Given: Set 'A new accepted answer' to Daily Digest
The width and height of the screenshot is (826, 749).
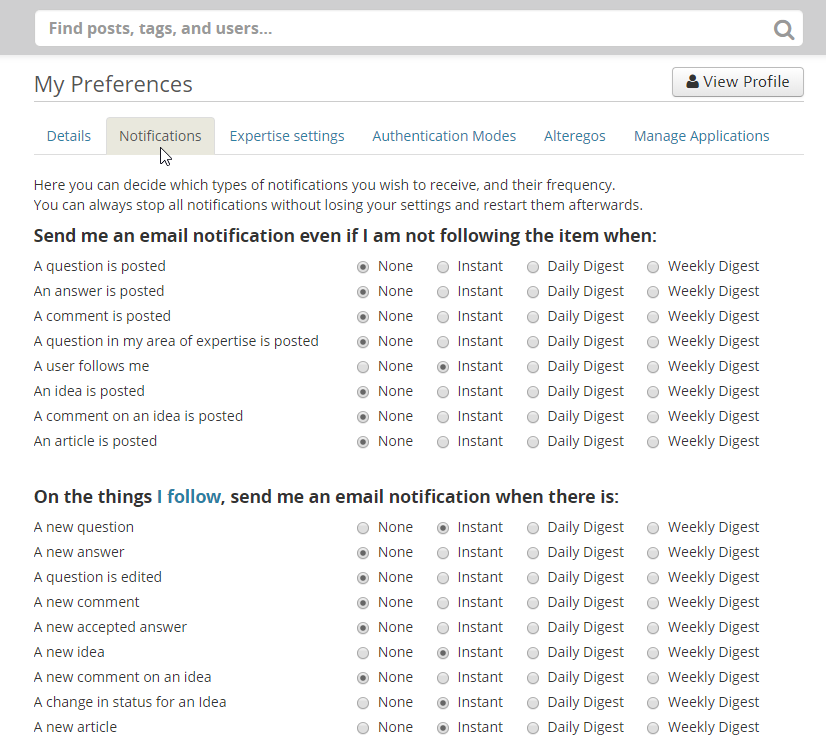Looking at the screenshot, I should click(533, 628).
